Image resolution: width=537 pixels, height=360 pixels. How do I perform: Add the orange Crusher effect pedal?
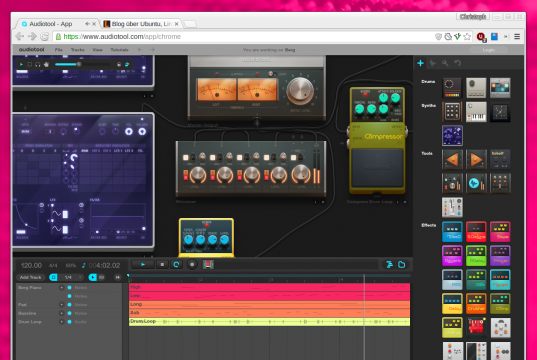476,303
